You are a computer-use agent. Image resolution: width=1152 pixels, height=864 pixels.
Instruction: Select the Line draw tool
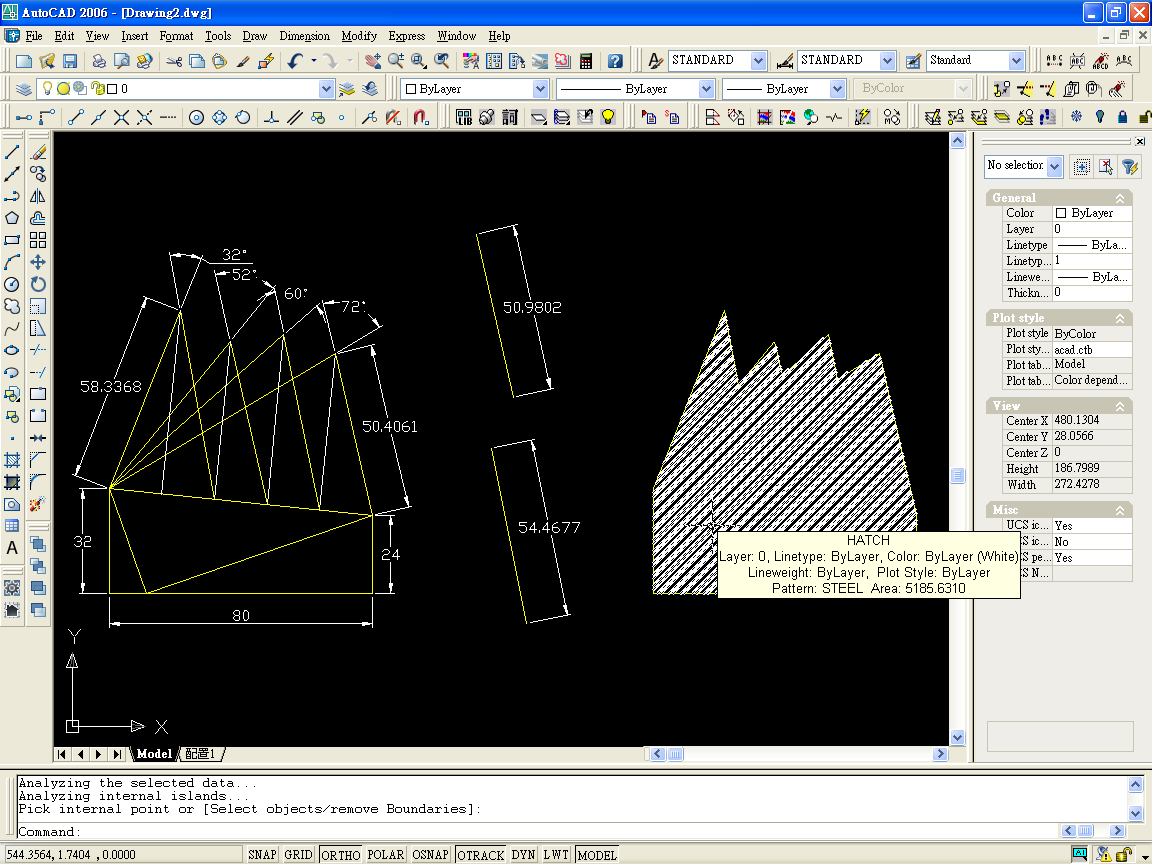point(13,152)
